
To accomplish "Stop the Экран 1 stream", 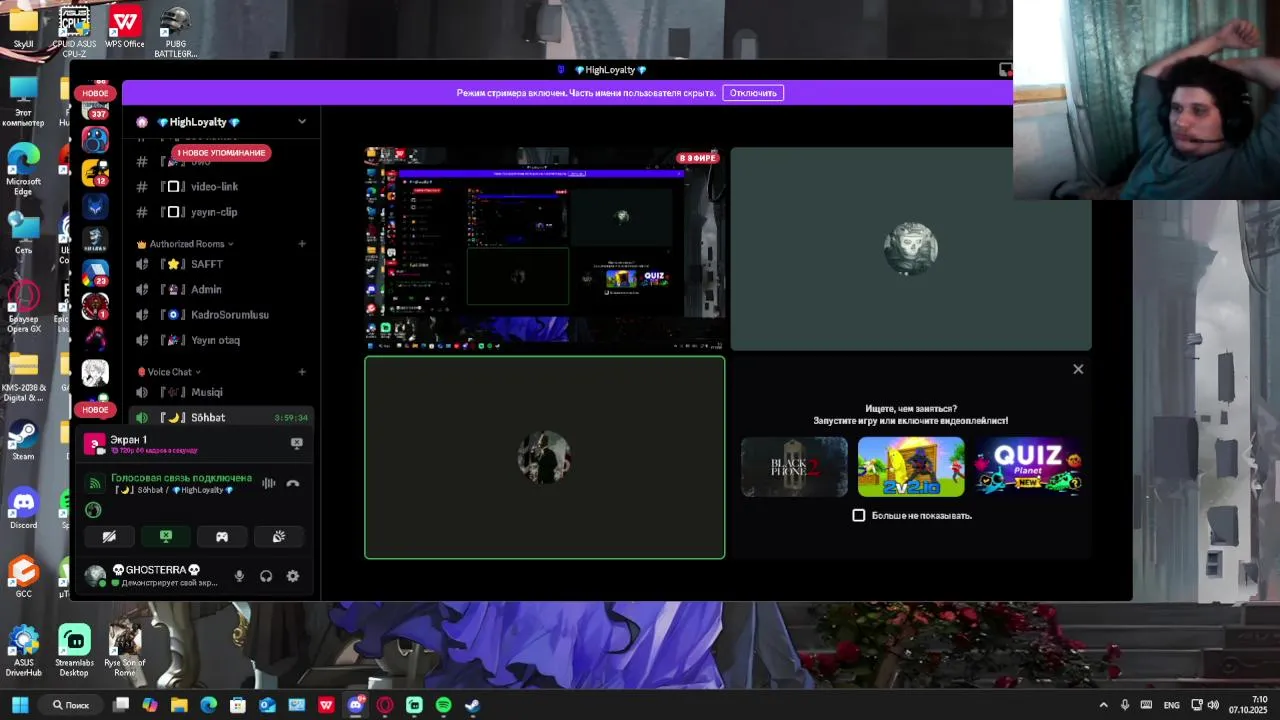I will [x=296, y=443].
